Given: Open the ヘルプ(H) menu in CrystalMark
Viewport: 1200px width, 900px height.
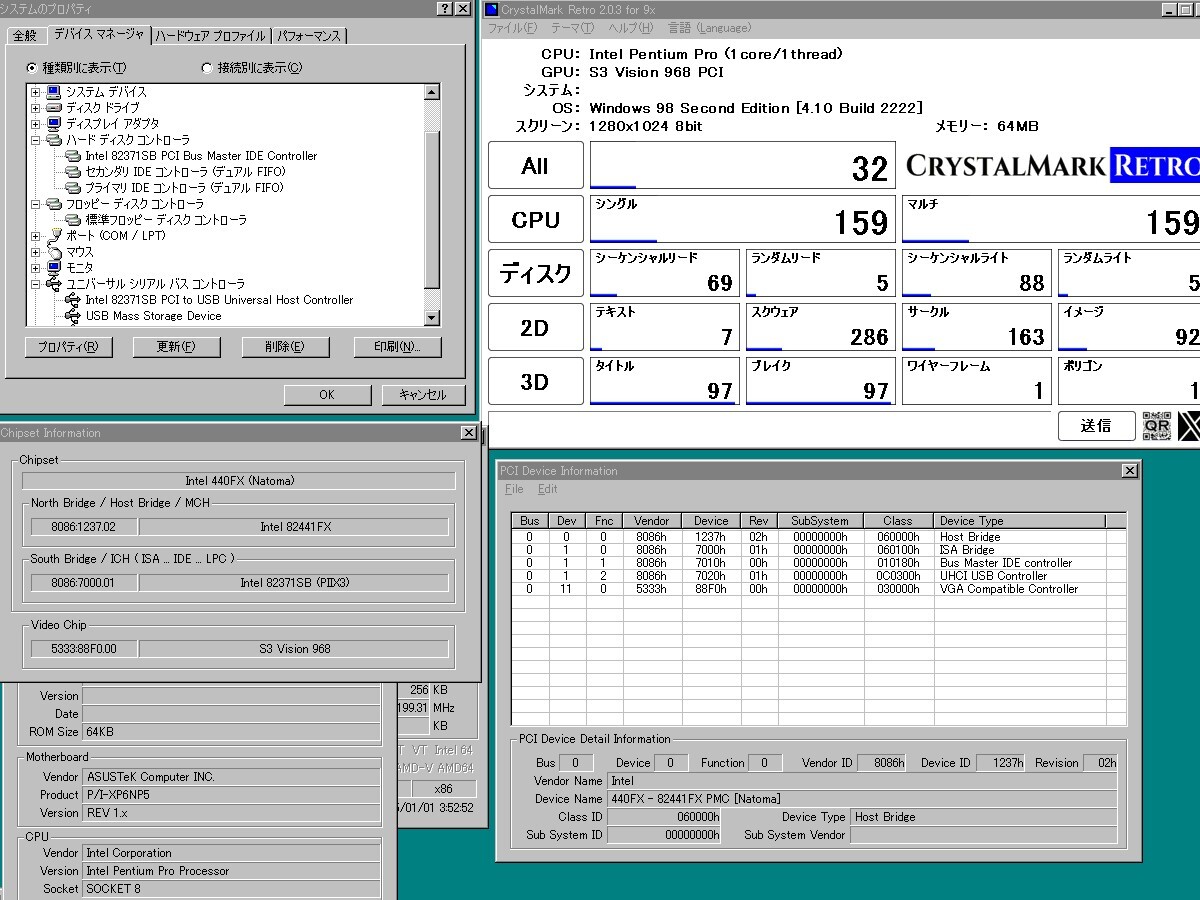Looking at the screenshot, I should pyautogui.click(x=631, y=28).
